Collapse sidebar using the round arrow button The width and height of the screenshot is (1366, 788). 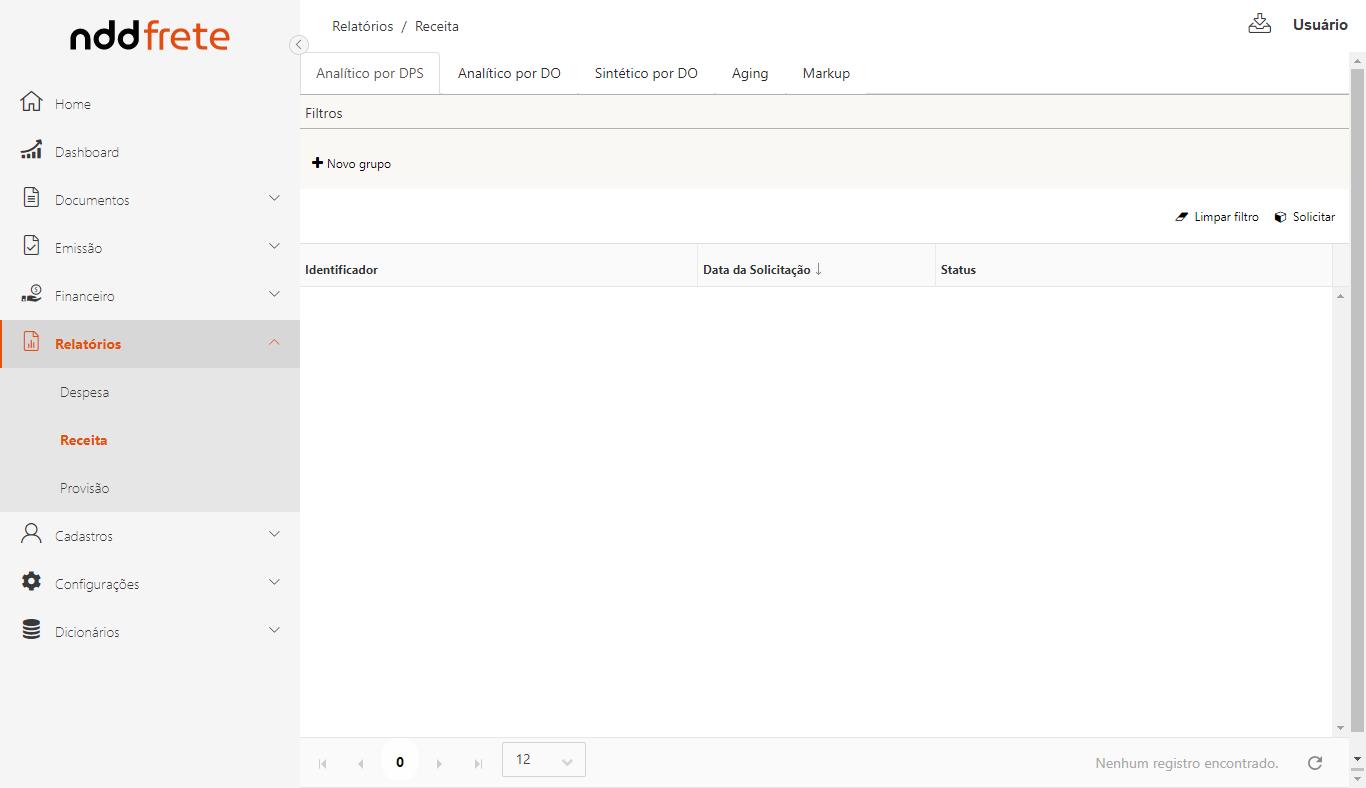click(x=298, y=45)
